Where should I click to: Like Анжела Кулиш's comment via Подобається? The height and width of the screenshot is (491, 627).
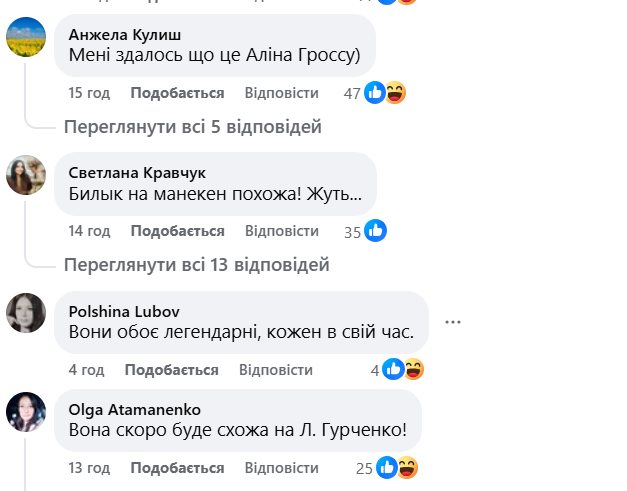coord(177,93)
